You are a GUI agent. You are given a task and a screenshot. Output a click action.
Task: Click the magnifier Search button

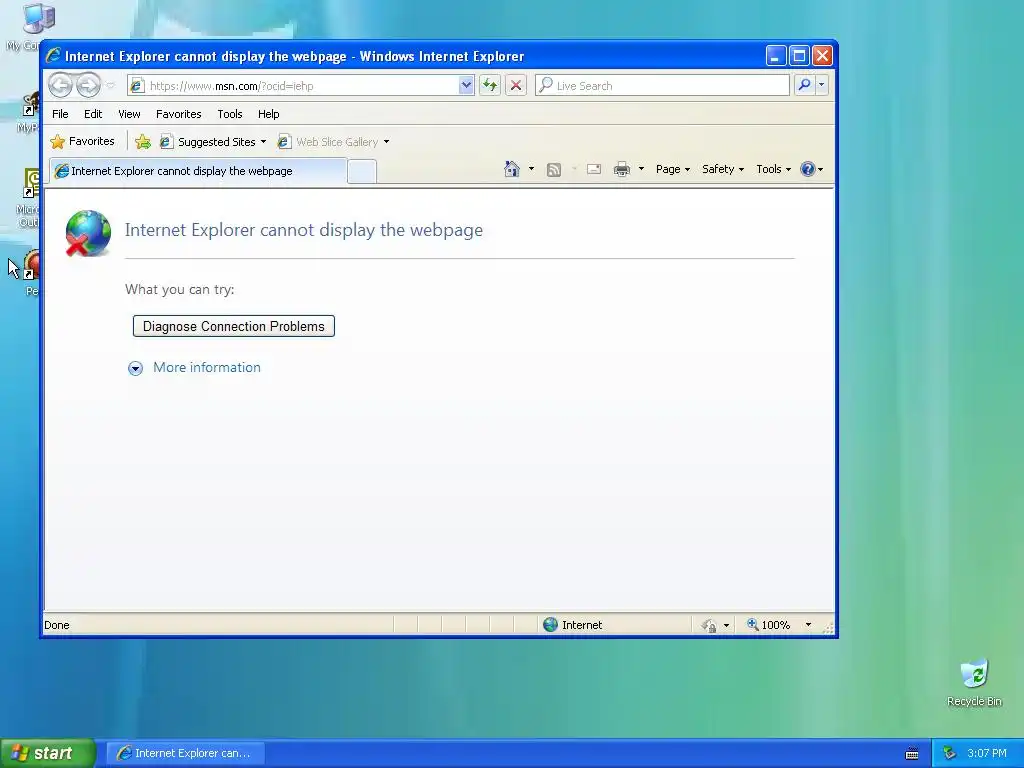tap(805, 85)
